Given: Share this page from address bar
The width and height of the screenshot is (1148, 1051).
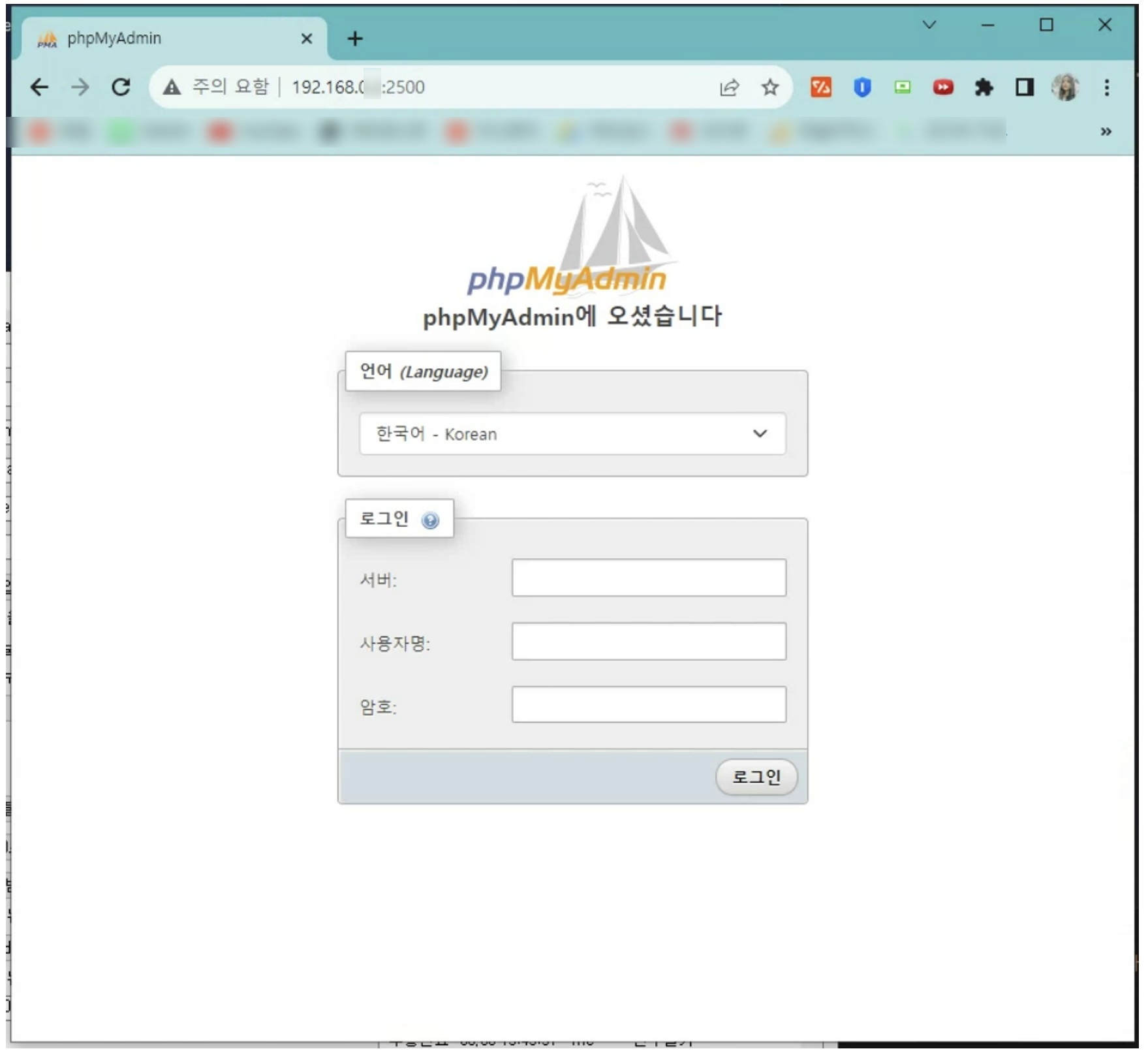Looking at the screenshot, I should click(729, 87).
